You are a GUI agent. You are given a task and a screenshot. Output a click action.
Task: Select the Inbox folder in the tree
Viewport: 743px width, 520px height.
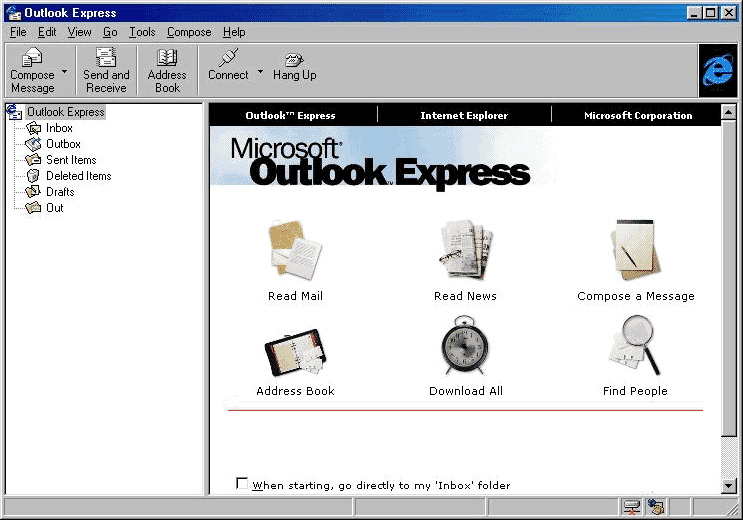(x=59, y=128)
